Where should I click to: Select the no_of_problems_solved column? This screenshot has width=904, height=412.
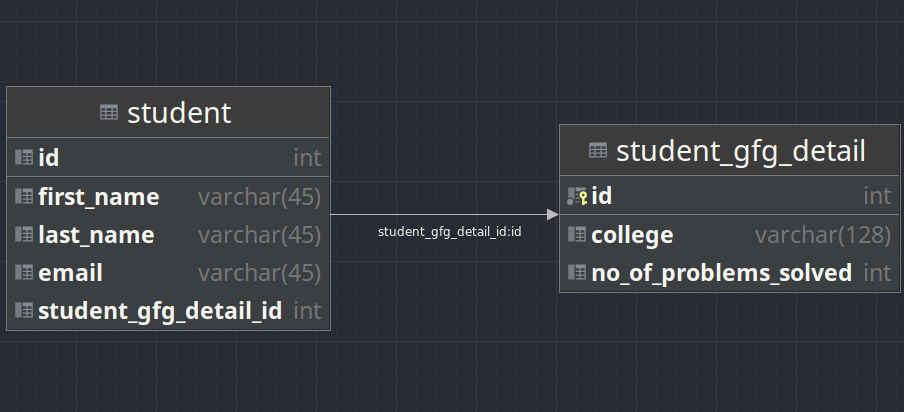[721, 272]
